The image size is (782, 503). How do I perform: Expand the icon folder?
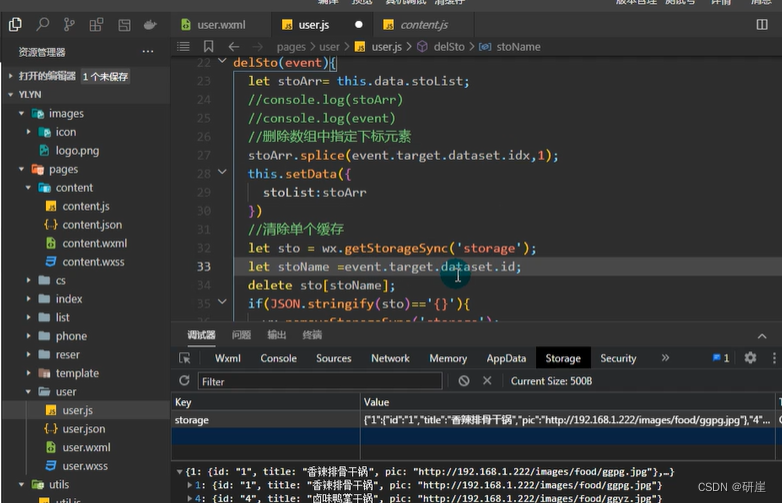pos(28,132)
